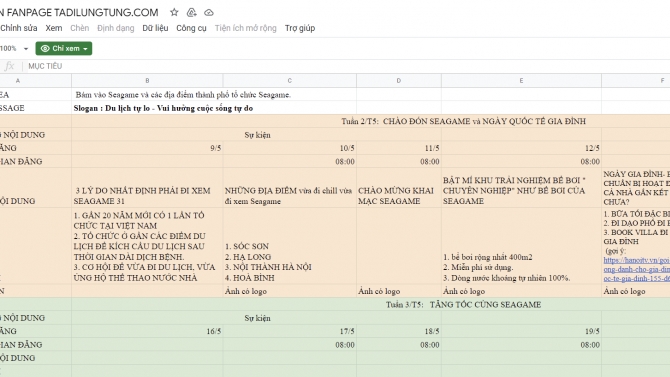Select cell 'CHÀO MỪNG KHAI MẠC SEAGAME'
This screenshot has width=670, height=377.
[399, 188]
